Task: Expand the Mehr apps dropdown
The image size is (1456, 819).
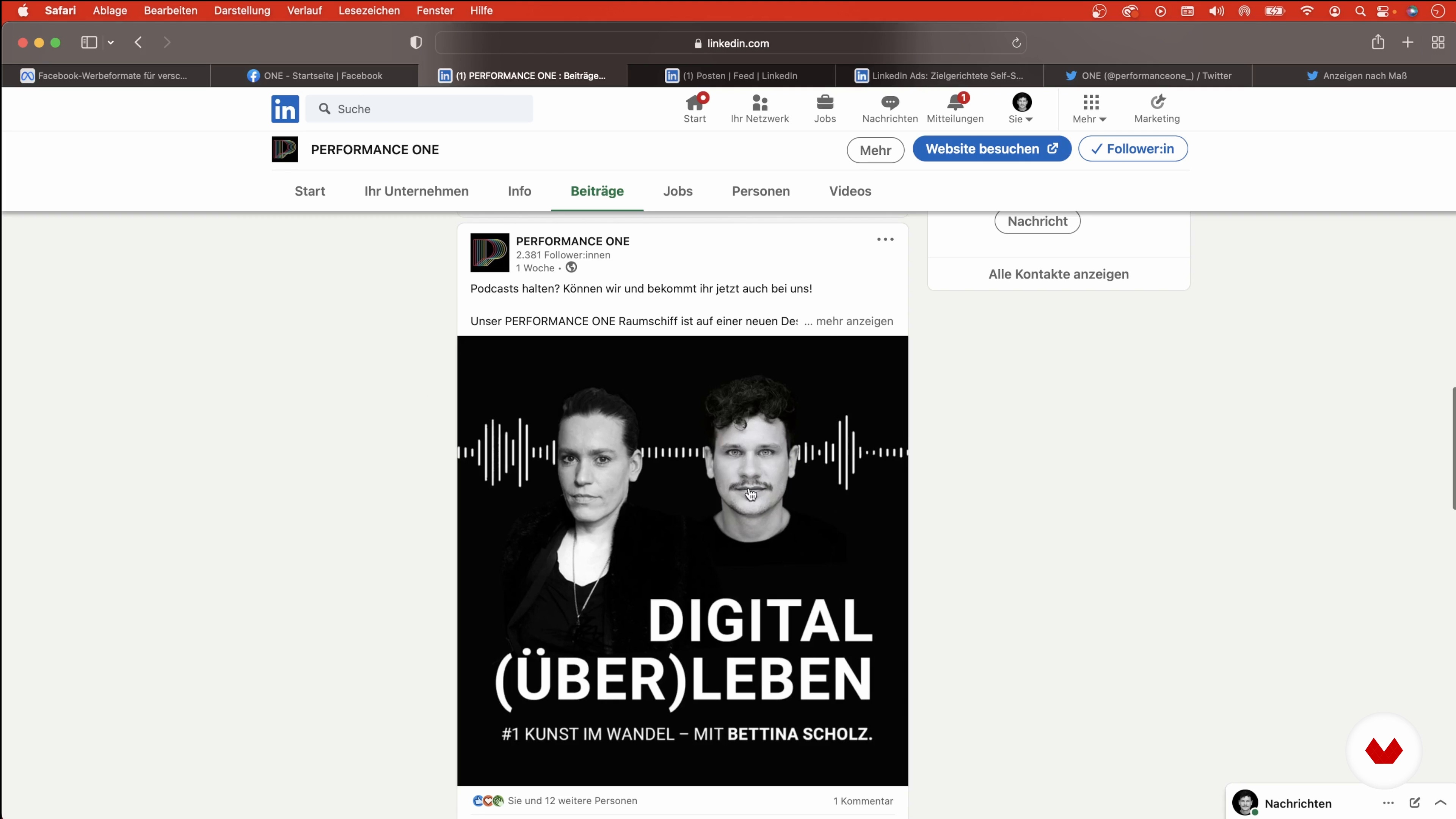Action: 1090,108
